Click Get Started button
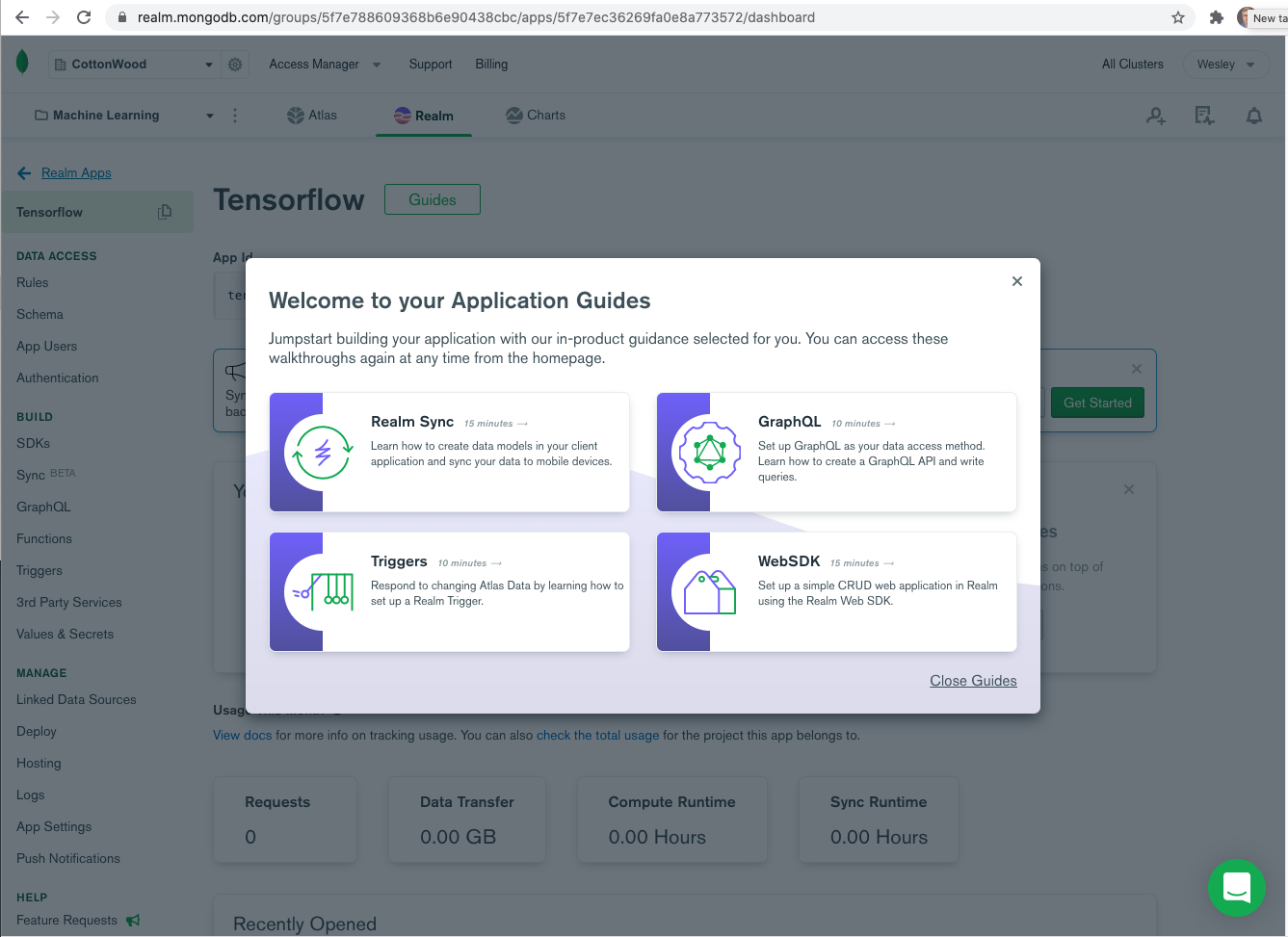Viewport: 1288px width, 937px height. 1097,403
